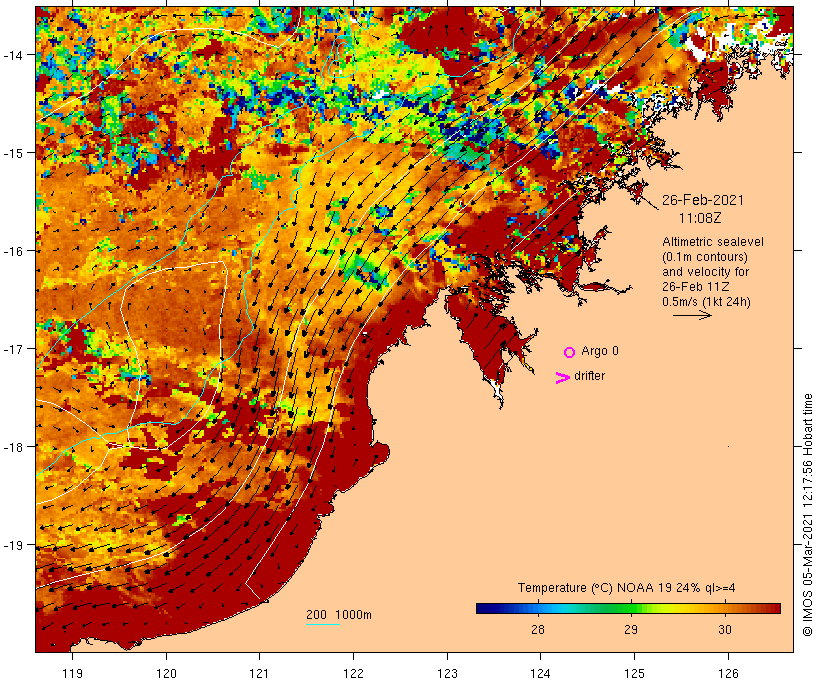Click the cyan depth contour legend line
Viewport: 820px width, 680px height.
point(323,624)
